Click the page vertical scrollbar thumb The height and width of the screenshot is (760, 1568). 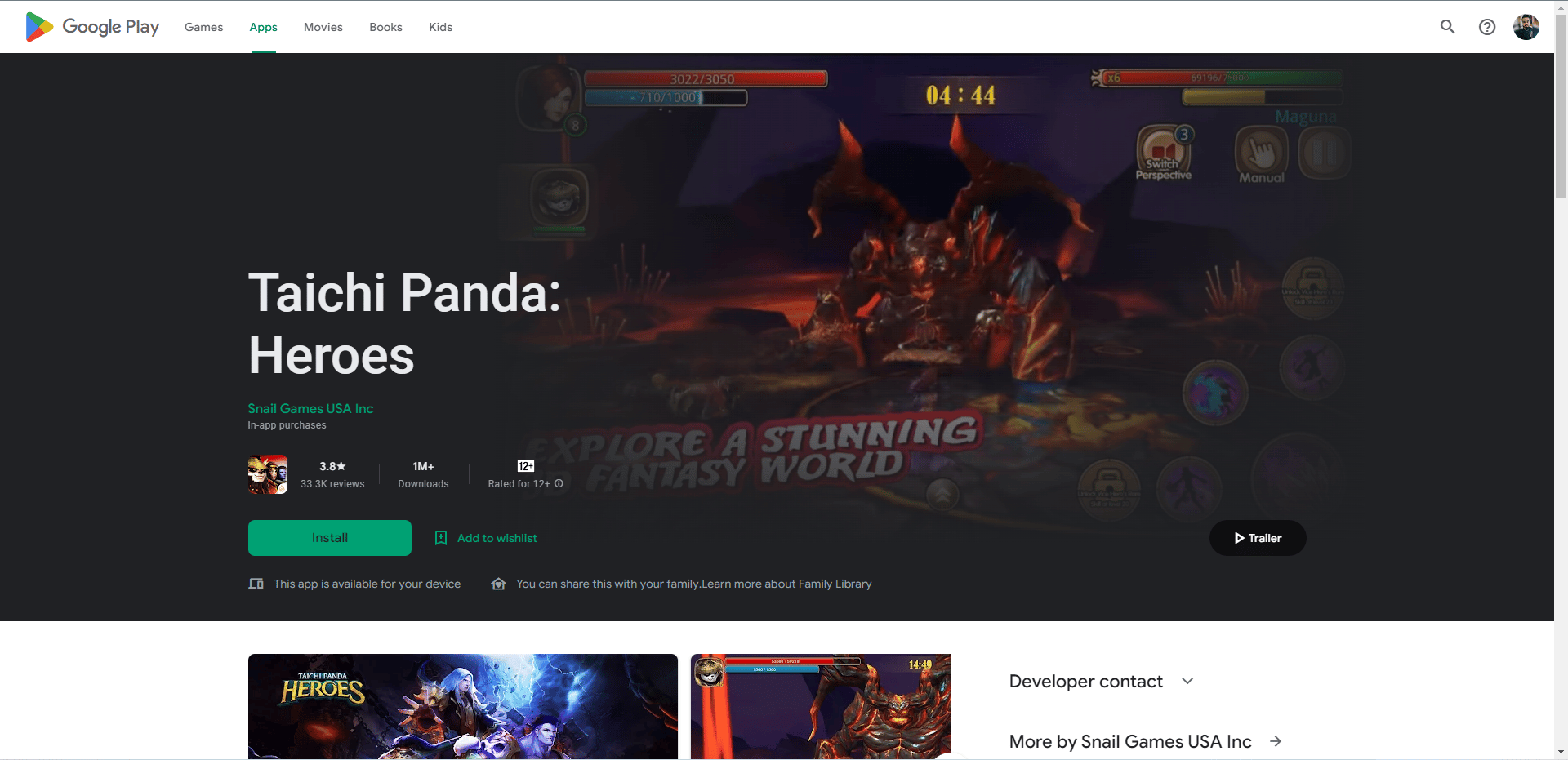1561,106
